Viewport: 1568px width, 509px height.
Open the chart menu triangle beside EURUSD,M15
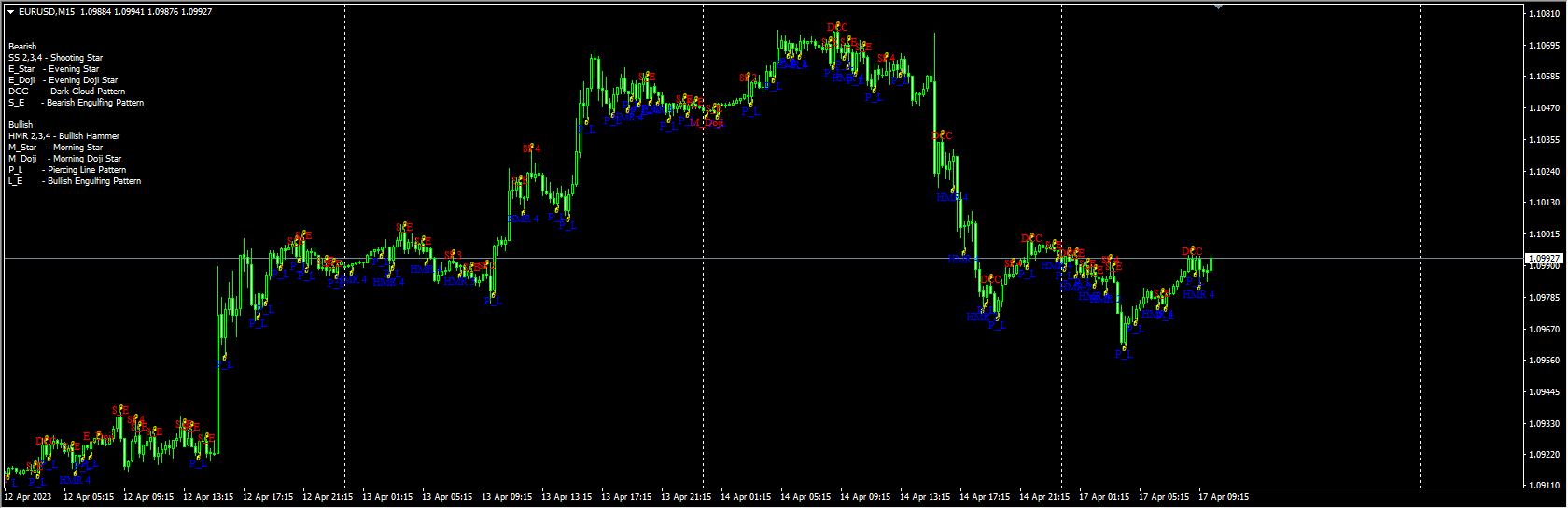point(10,12)
